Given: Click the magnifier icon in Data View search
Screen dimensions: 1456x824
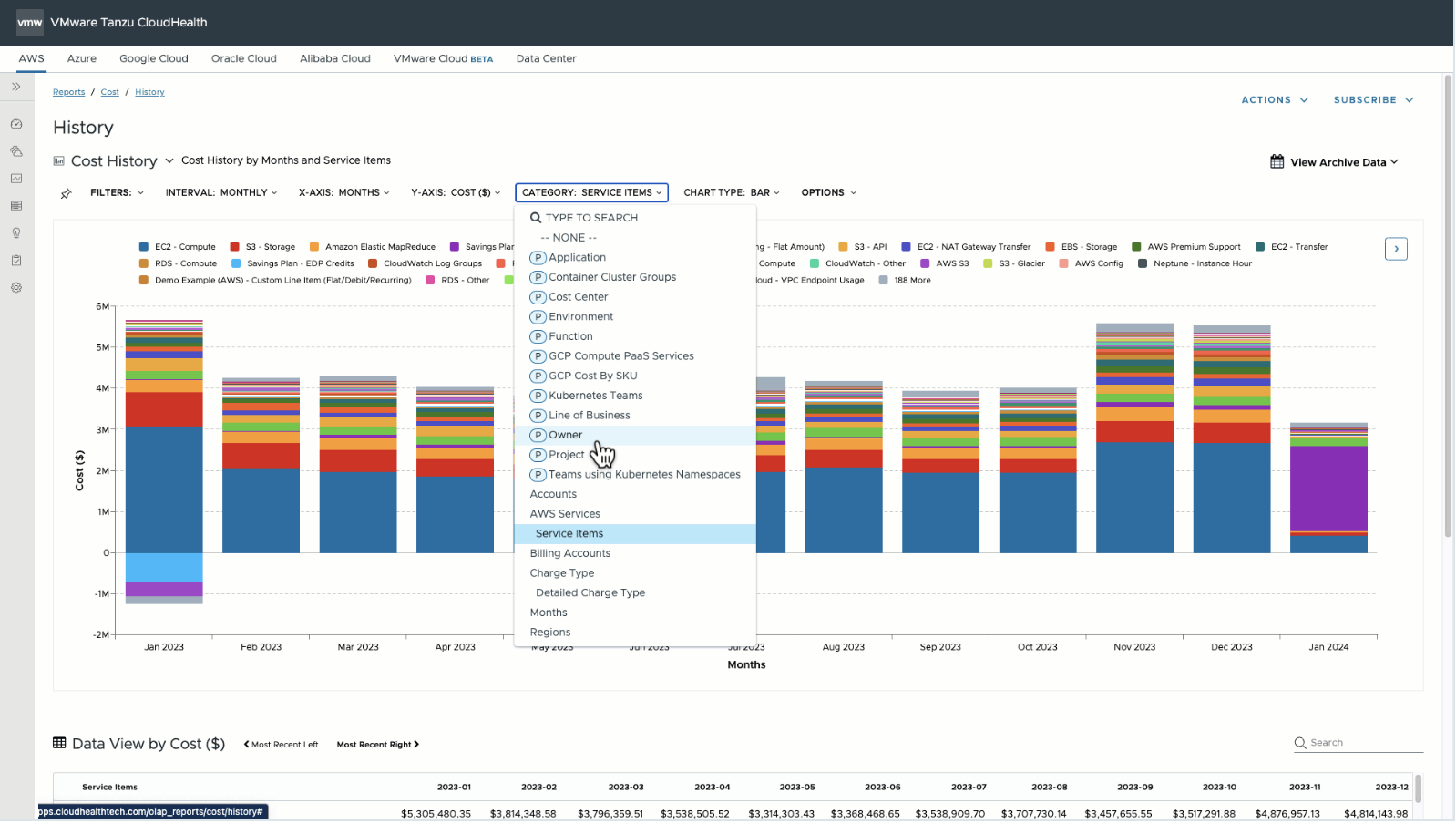Looking at the screenshot, I should 1300,743.
